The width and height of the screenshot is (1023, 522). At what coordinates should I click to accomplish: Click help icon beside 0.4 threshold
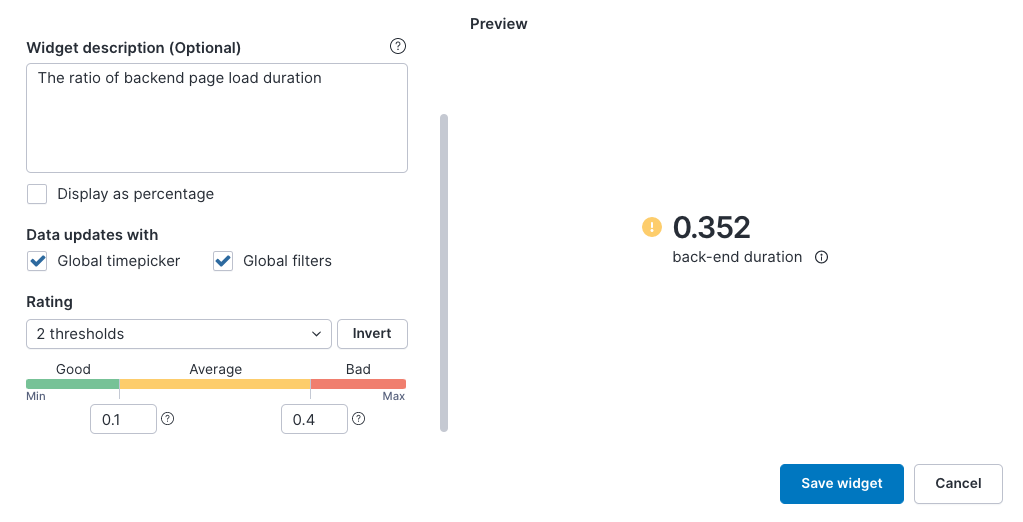point(358,419)
